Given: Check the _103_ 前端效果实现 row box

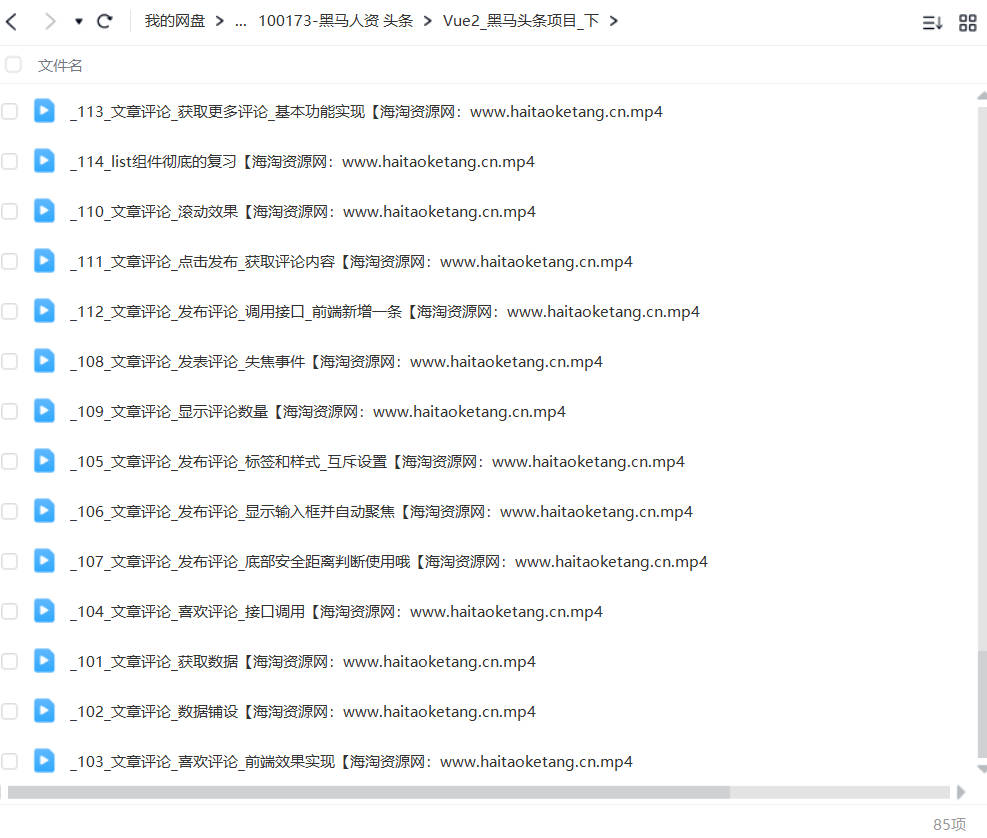Looking at the screenshot, I should [x=9, y=761].
